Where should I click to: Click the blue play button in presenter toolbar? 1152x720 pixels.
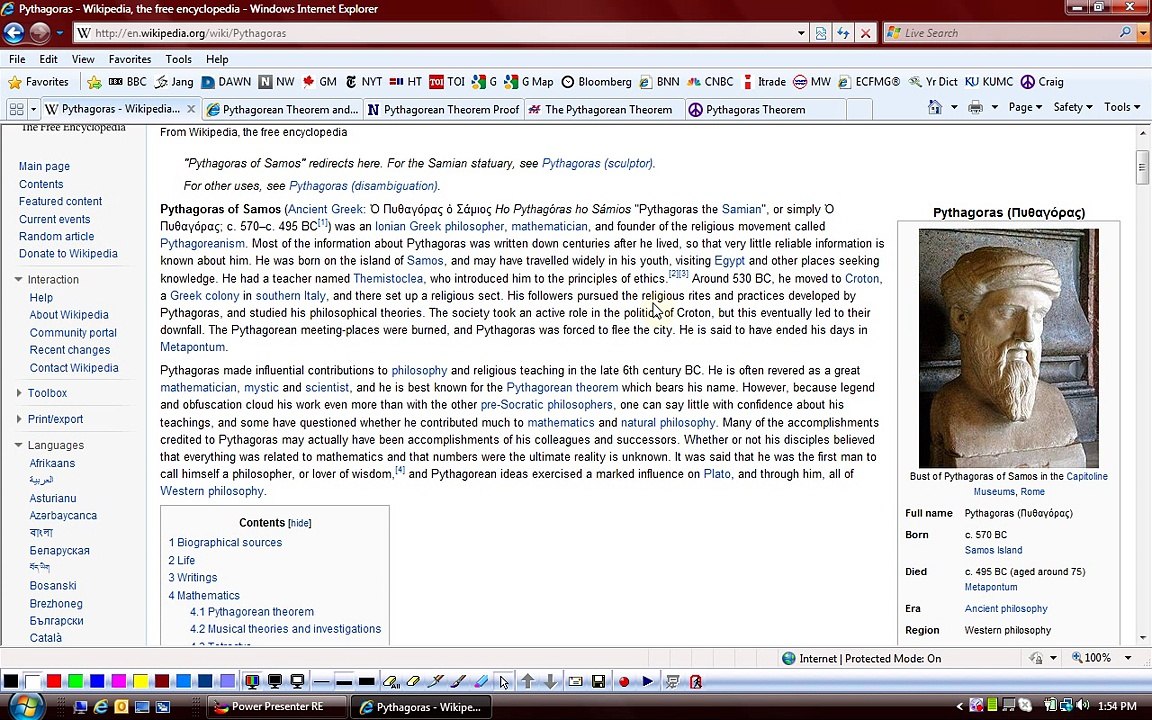pyautogui.click(x=647, y=682)
